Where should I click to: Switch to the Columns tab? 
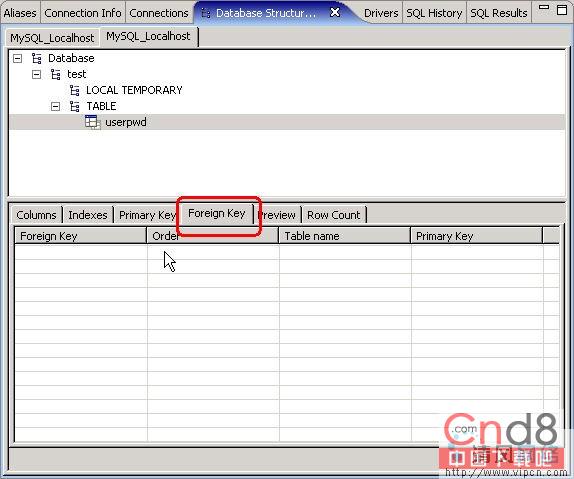[x=36, y=215]
